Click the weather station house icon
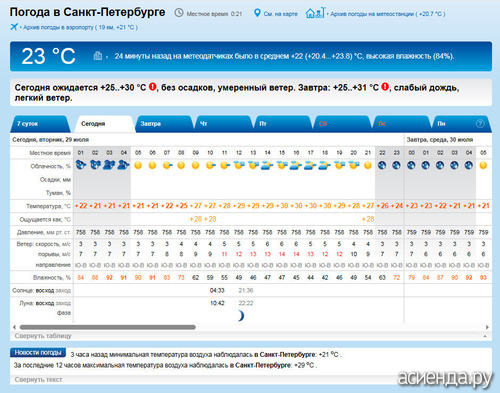The height and width of the screenshot is (393, 500). [315, 13]
